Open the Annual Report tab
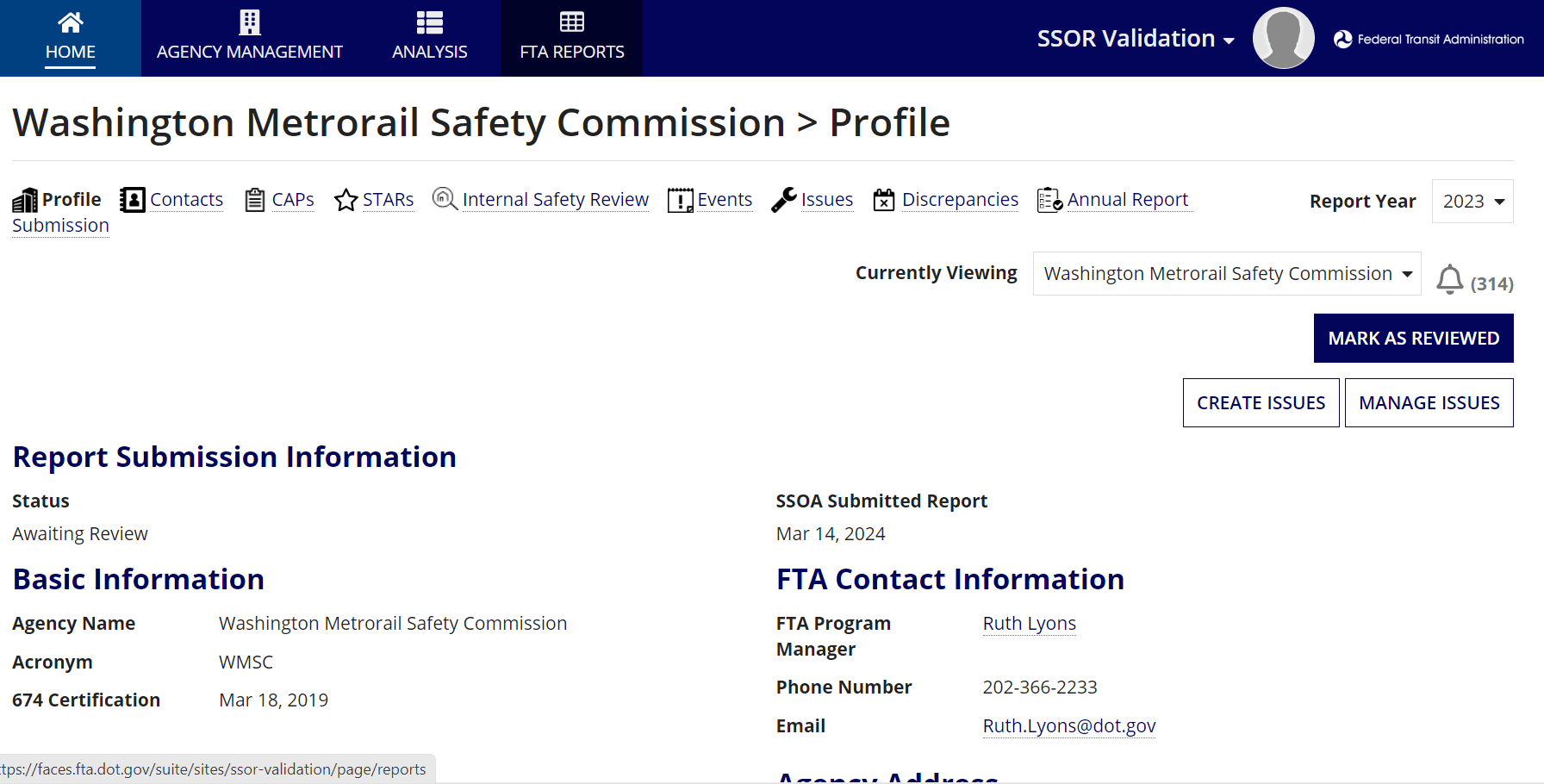 1127,200
